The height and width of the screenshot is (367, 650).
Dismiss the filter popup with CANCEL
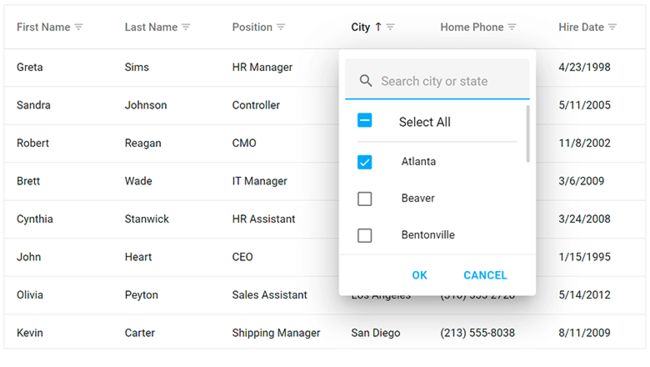coord(485,275)
